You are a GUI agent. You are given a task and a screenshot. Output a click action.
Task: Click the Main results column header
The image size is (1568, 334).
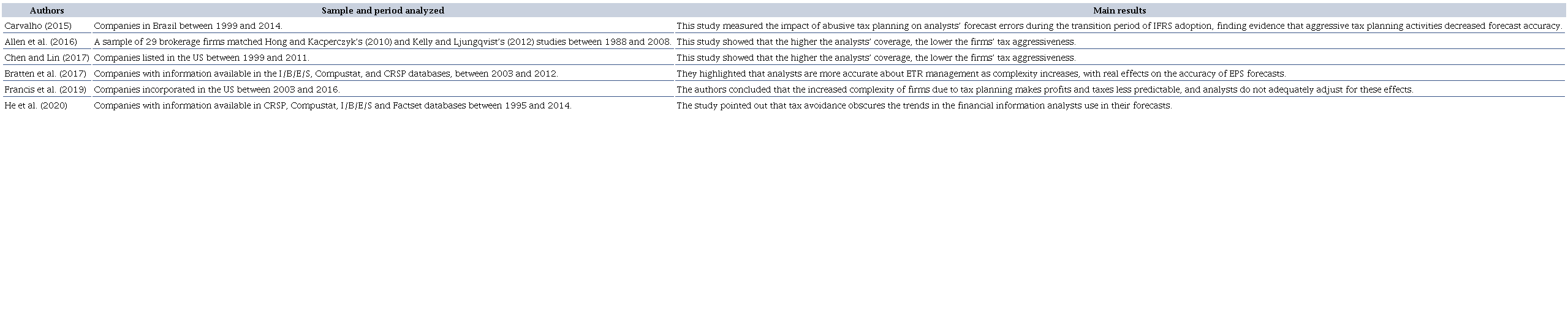[x=1119, y=10]
